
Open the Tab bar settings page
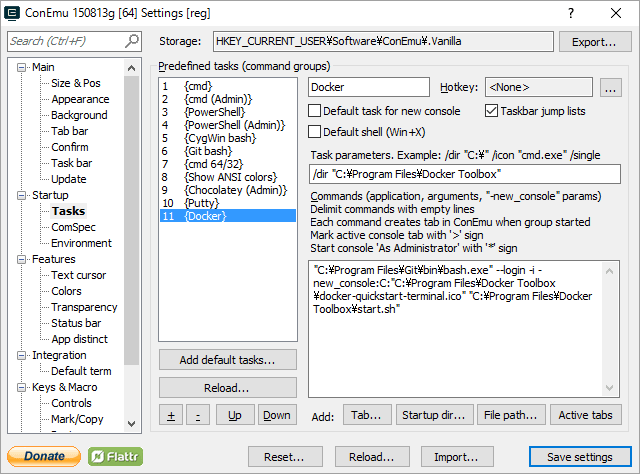coord(69,131)
